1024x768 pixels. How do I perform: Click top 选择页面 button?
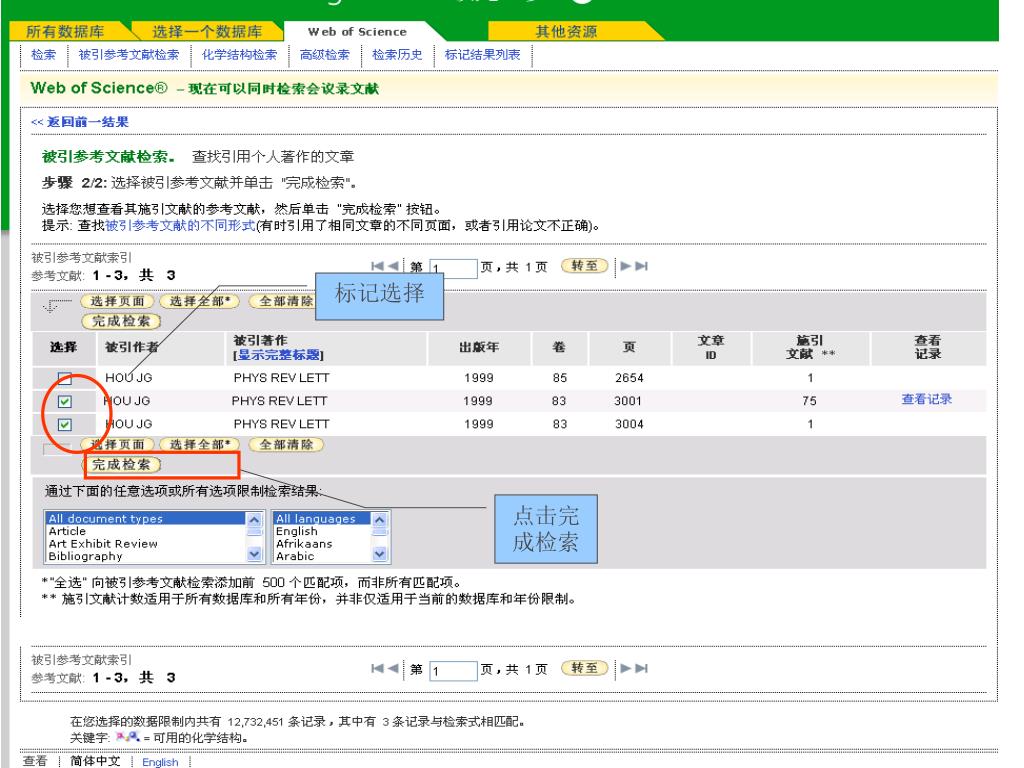point(118,301)
